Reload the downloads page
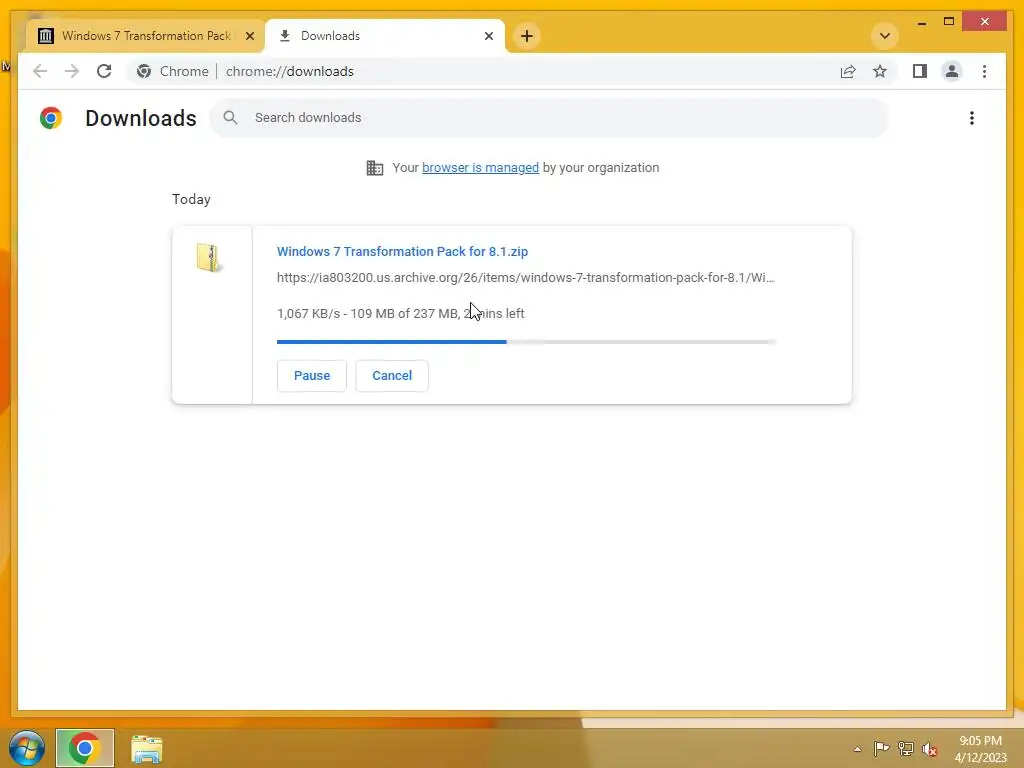 pos(104,71)
